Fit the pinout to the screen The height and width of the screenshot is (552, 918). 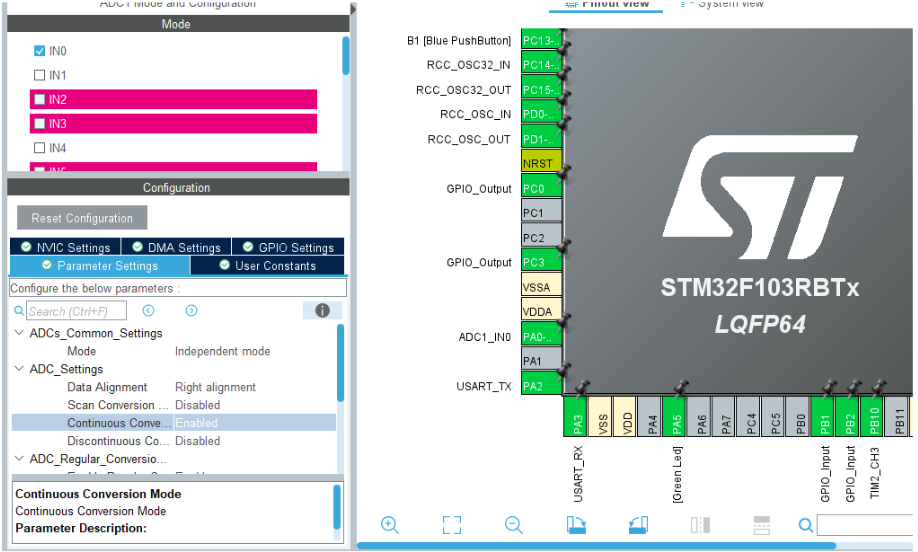(451, 524)
